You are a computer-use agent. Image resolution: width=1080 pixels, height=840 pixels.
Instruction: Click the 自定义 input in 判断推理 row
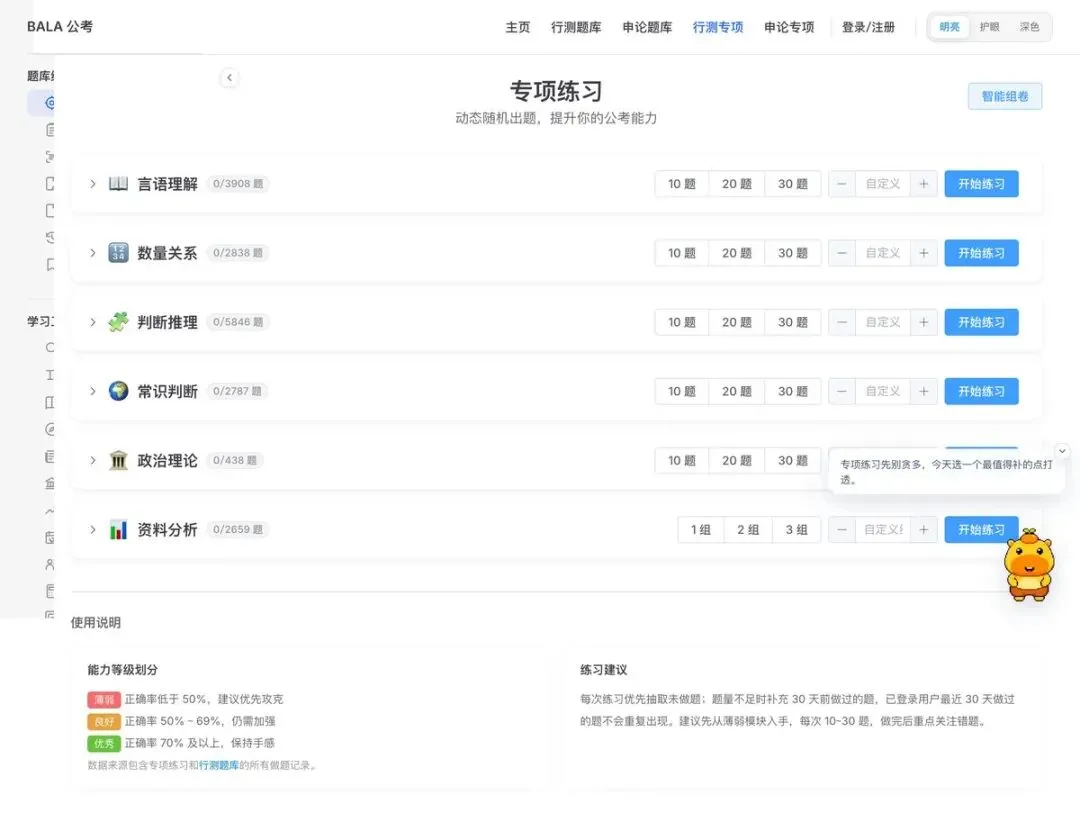tap(883, 322)
